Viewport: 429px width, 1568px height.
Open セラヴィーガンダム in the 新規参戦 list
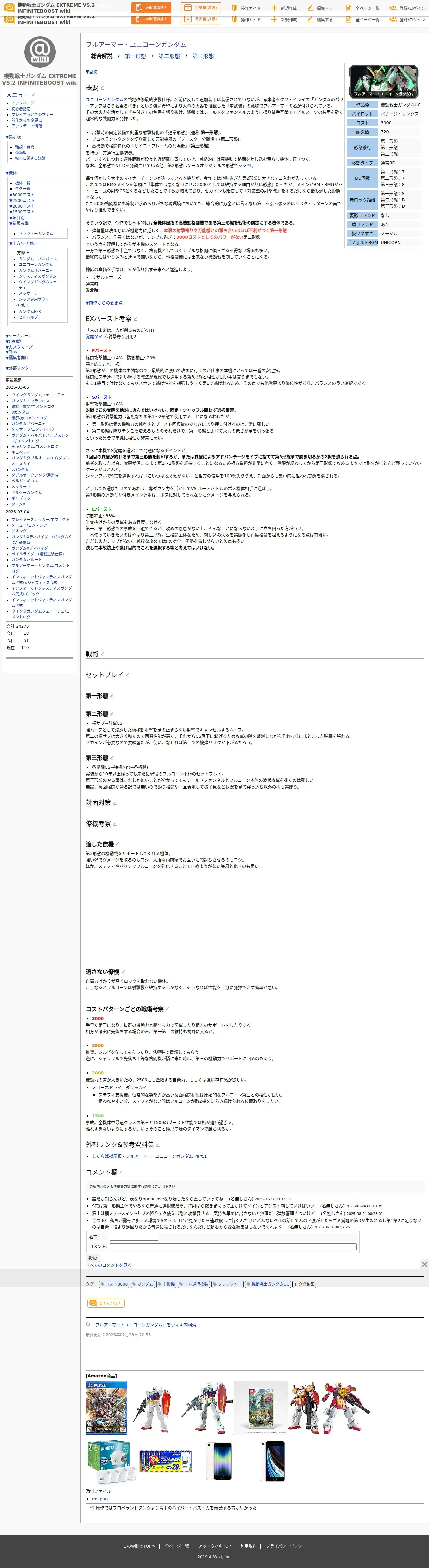(x=36, y=233)
